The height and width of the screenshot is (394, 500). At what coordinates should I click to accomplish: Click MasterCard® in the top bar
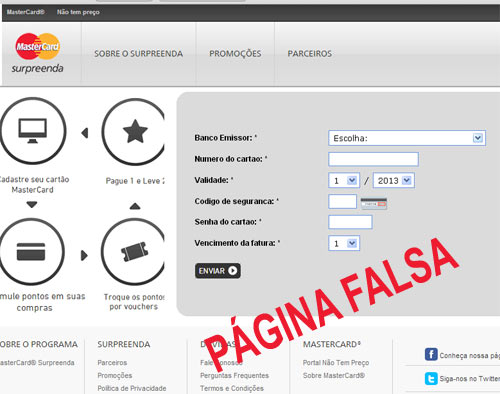[26, 12]
